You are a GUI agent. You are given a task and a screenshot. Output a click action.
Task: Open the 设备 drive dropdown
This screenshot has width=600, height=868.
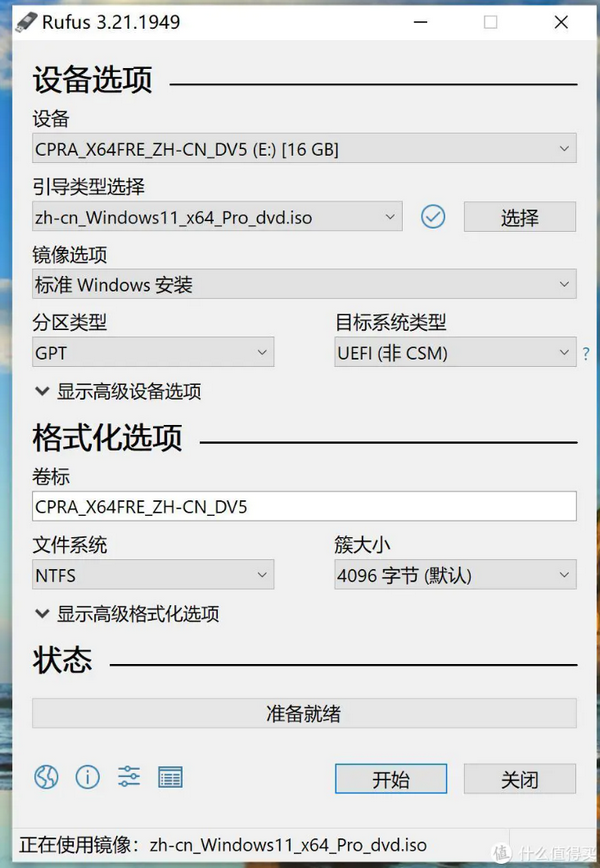(x=304, y=150)
